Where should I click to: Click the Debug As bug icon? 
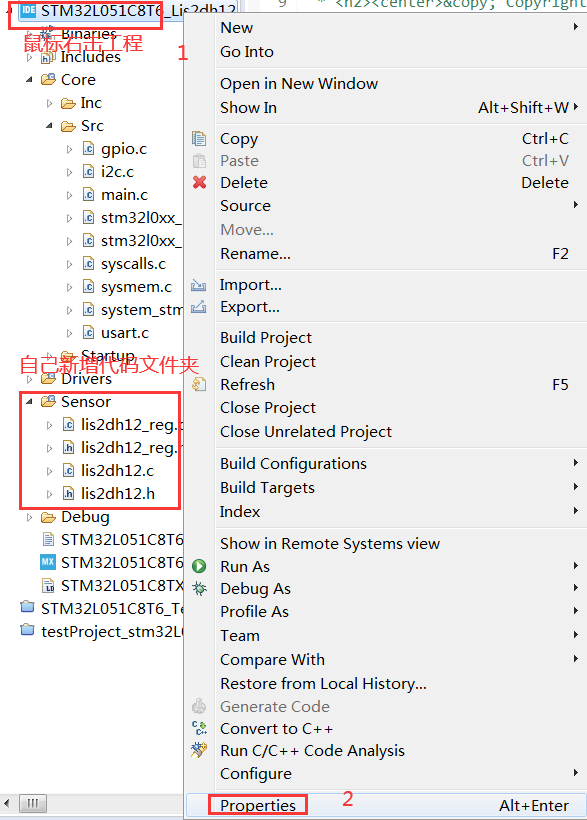point(197,589)
